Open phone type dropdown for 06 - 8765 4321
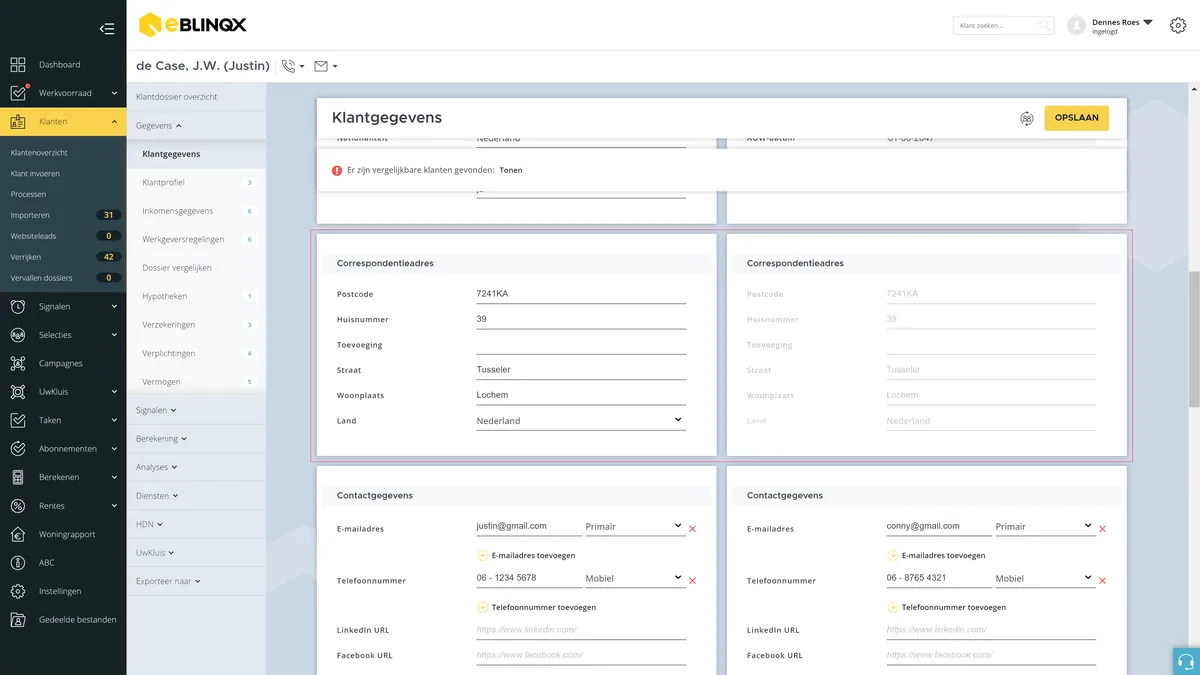The height and width of the screenshot is (675, 1200). coord(1044,578)
